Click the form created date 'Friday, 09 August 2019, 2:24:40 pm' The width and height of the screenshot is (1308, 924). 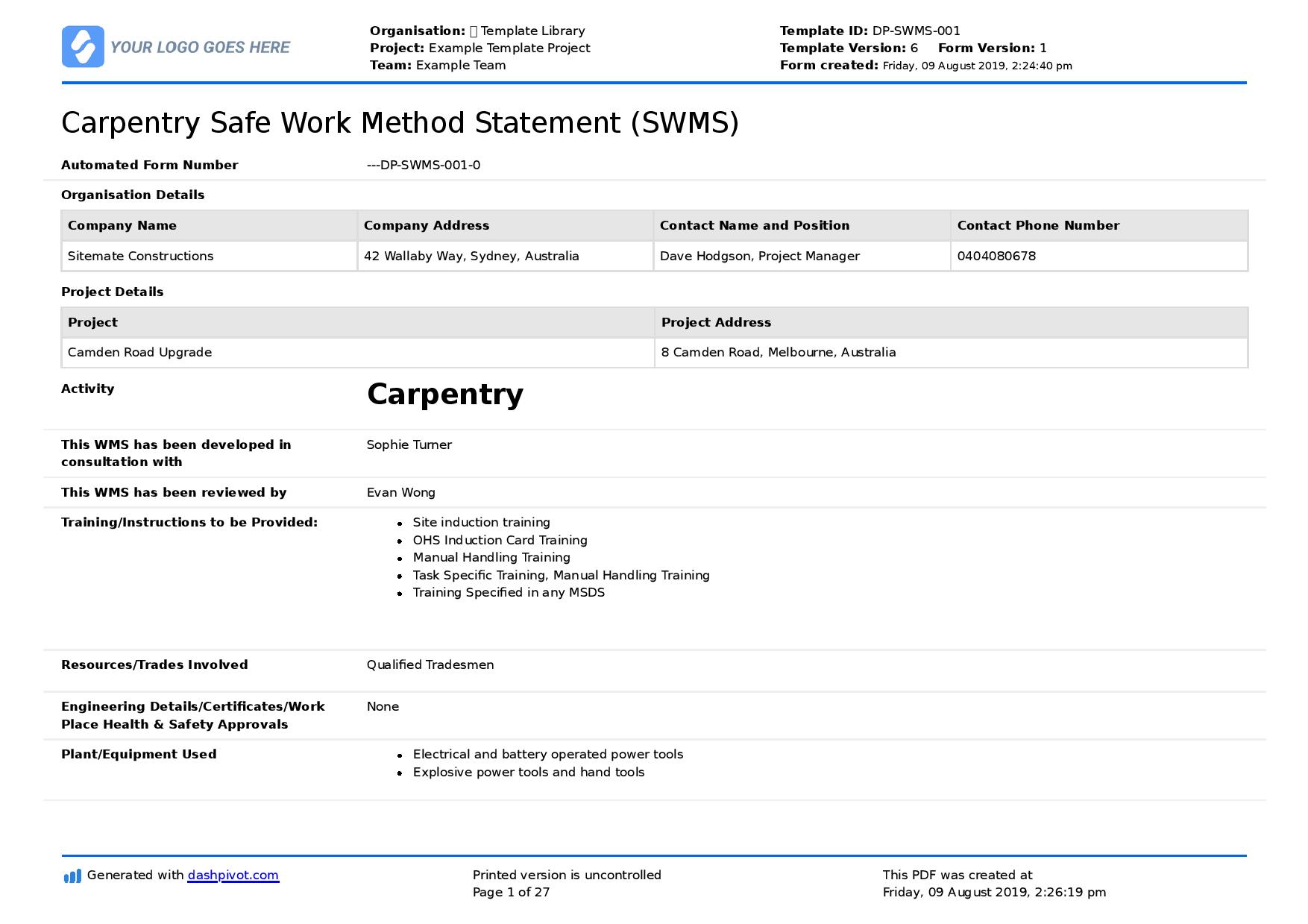[978, 66]
